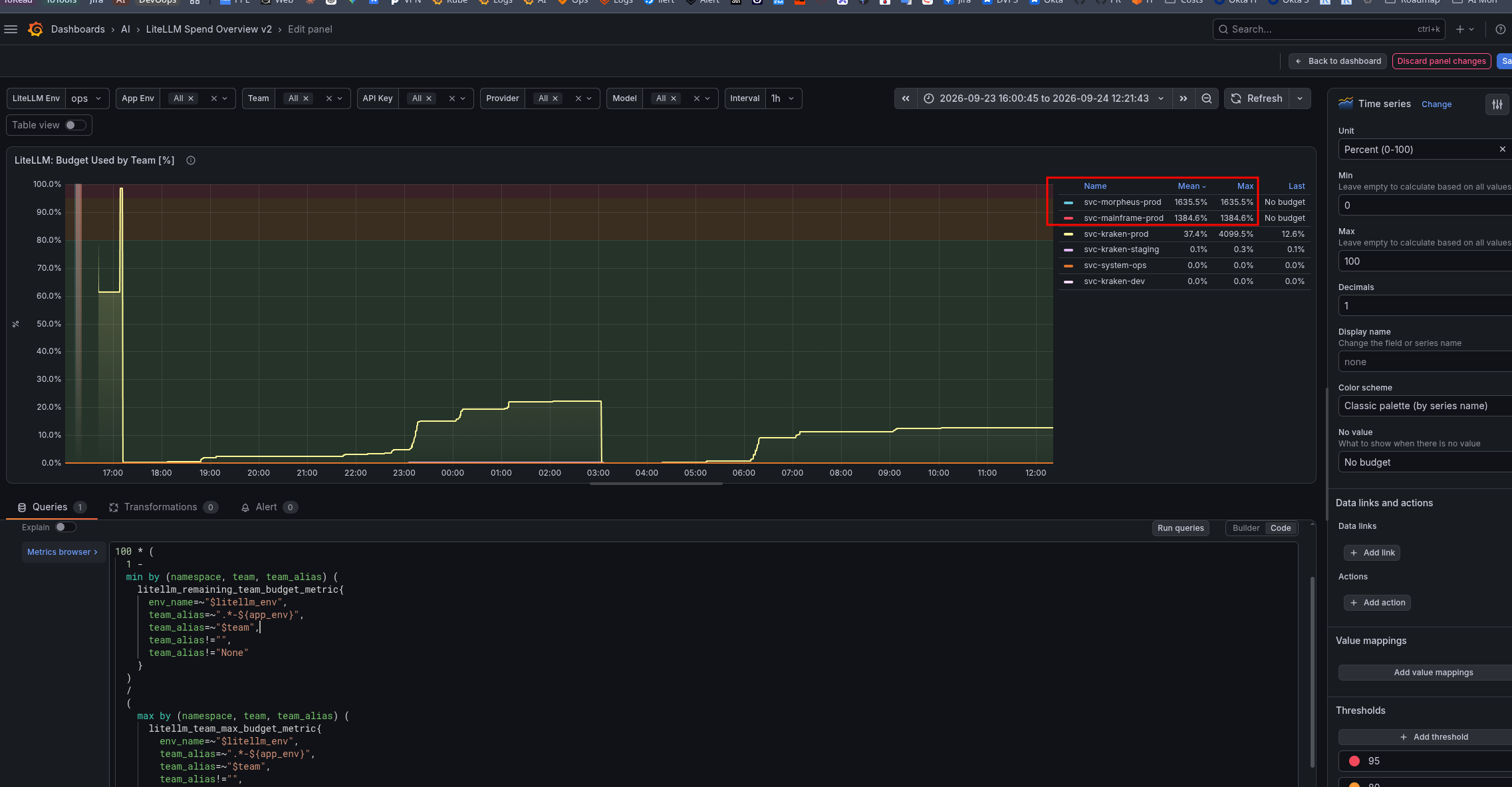Open the main navigation hamburger menu
This screenshot has width=1512, height=787.
point(11,29)
